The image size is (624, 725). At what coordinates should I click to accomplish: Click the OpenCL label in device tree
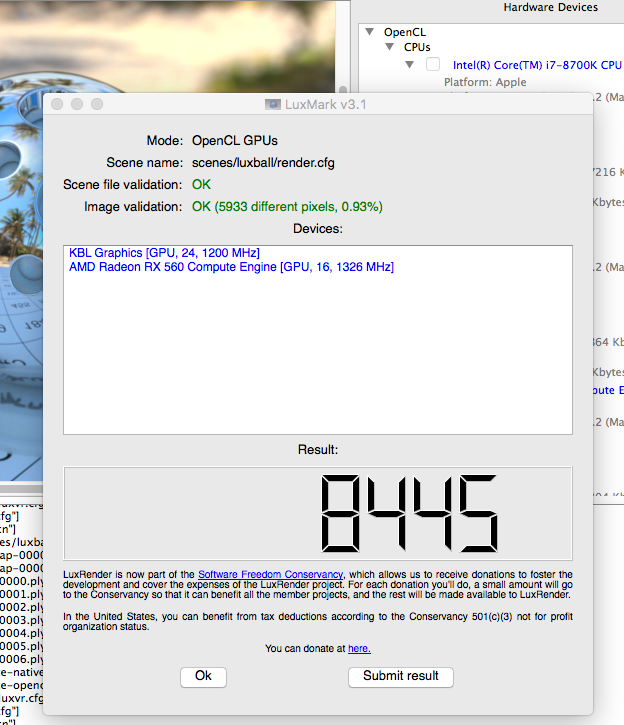(x=405, y=32)
